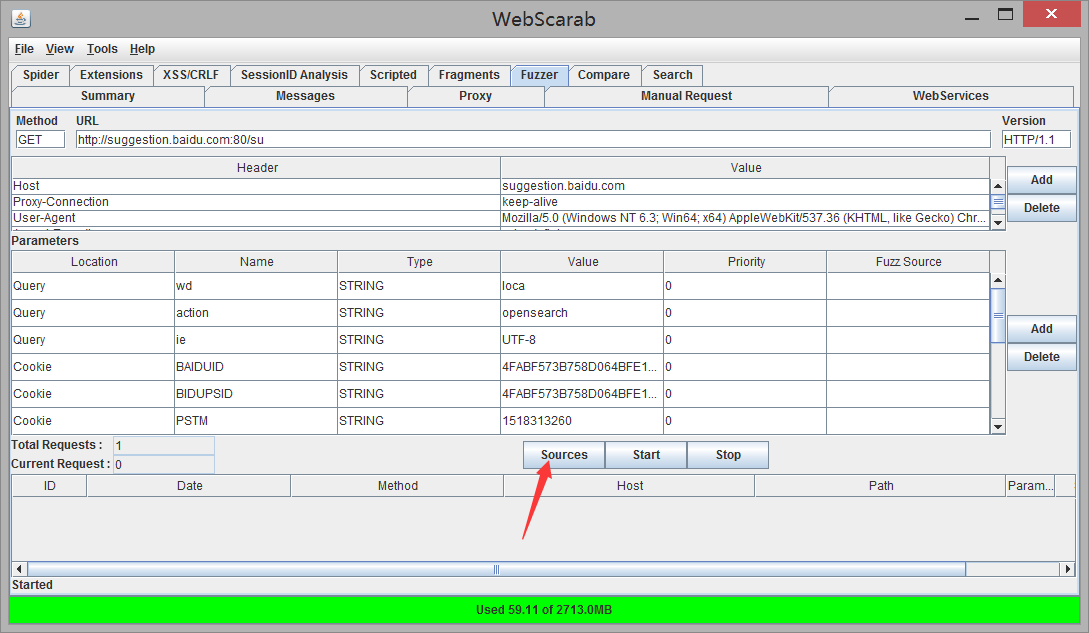Click the WebScarab Java app icon
Viewport: 1089px width, 633px height.
click(21, 19)
